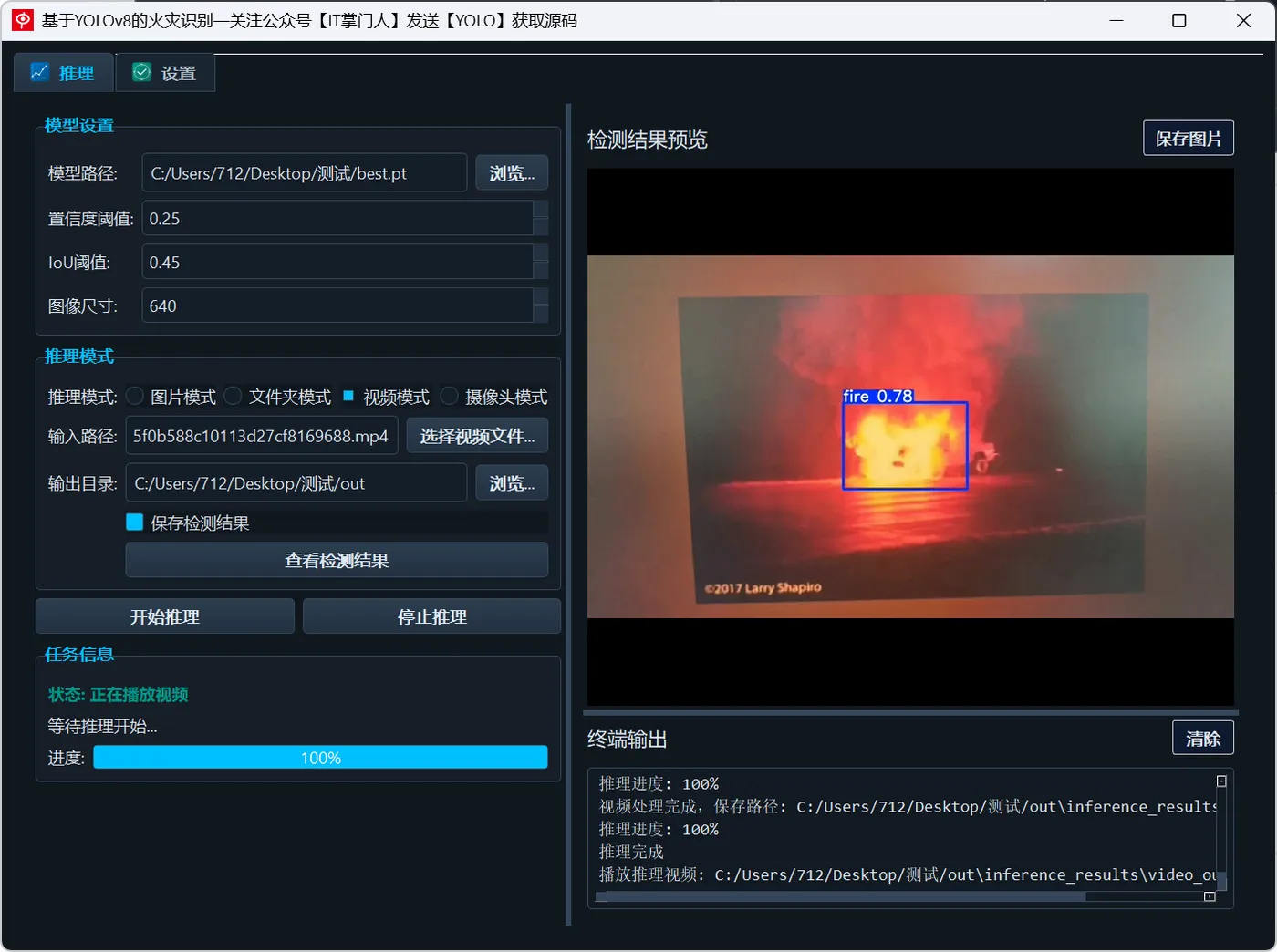Screen dimensions: 1277x952
Task: Click the 选择视频文件 button
Action: (477, 436)
